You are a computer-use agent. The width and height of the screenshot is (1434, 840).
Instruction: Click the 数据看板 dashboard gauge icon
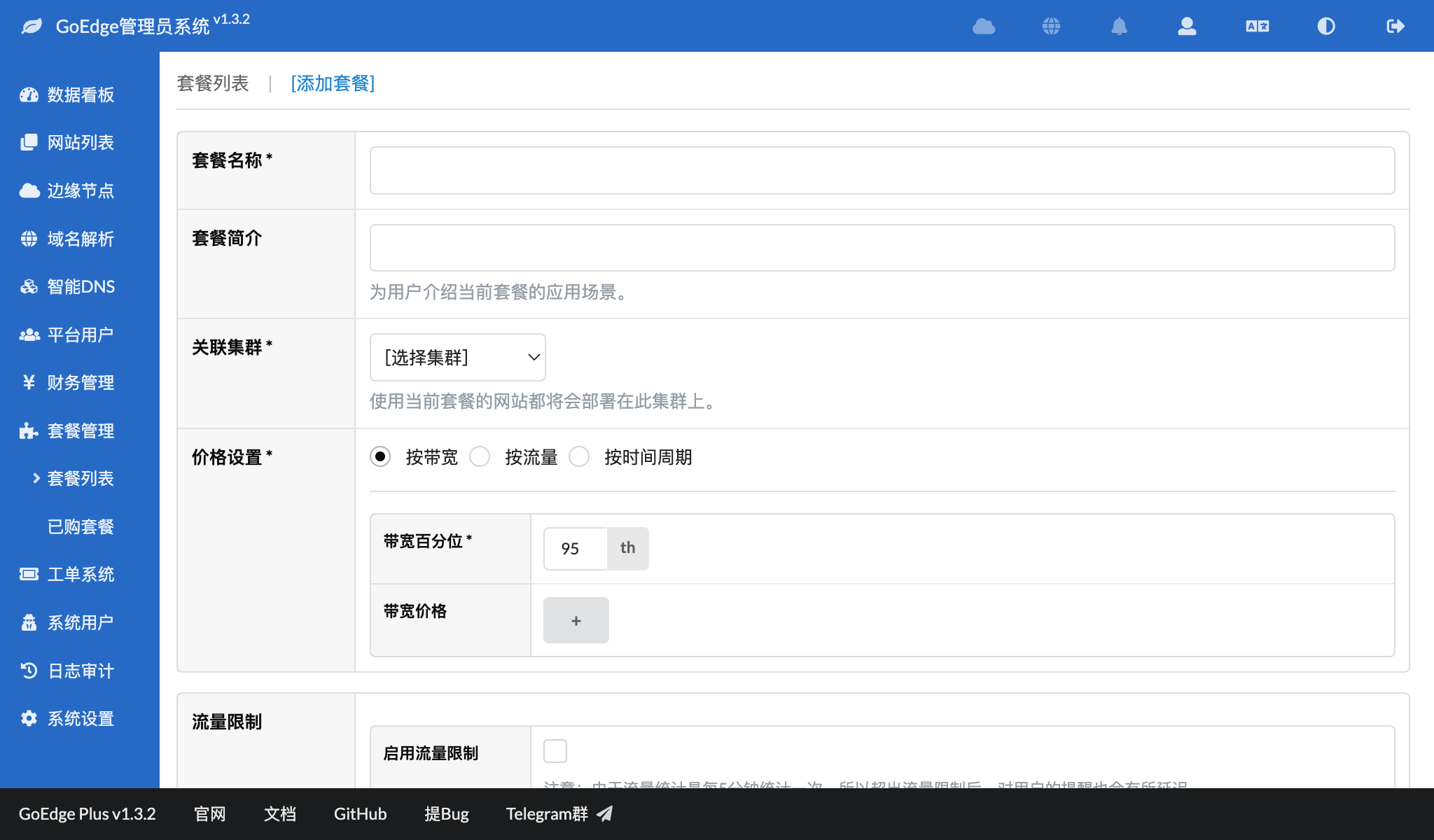pos(29,94)
